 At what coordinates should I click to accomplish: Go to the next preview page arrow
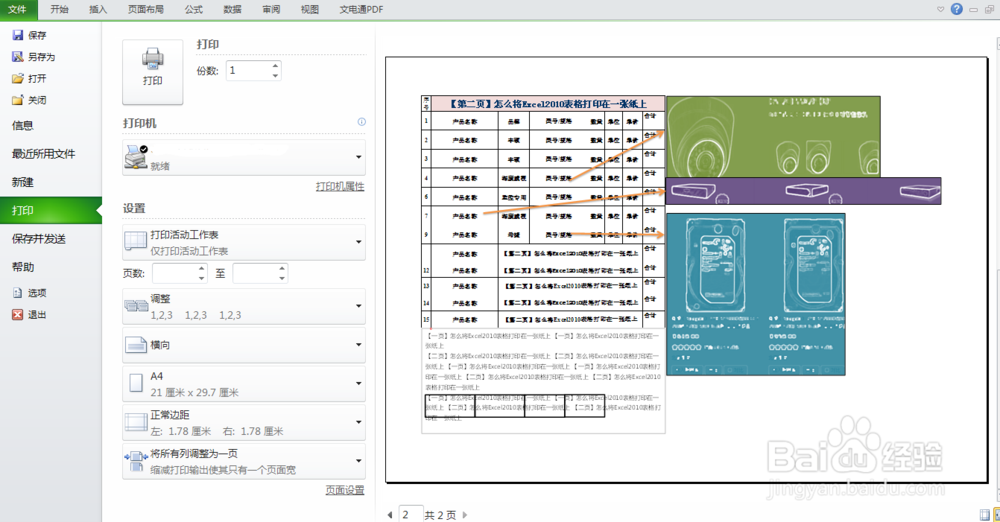[x=465, y=515]
